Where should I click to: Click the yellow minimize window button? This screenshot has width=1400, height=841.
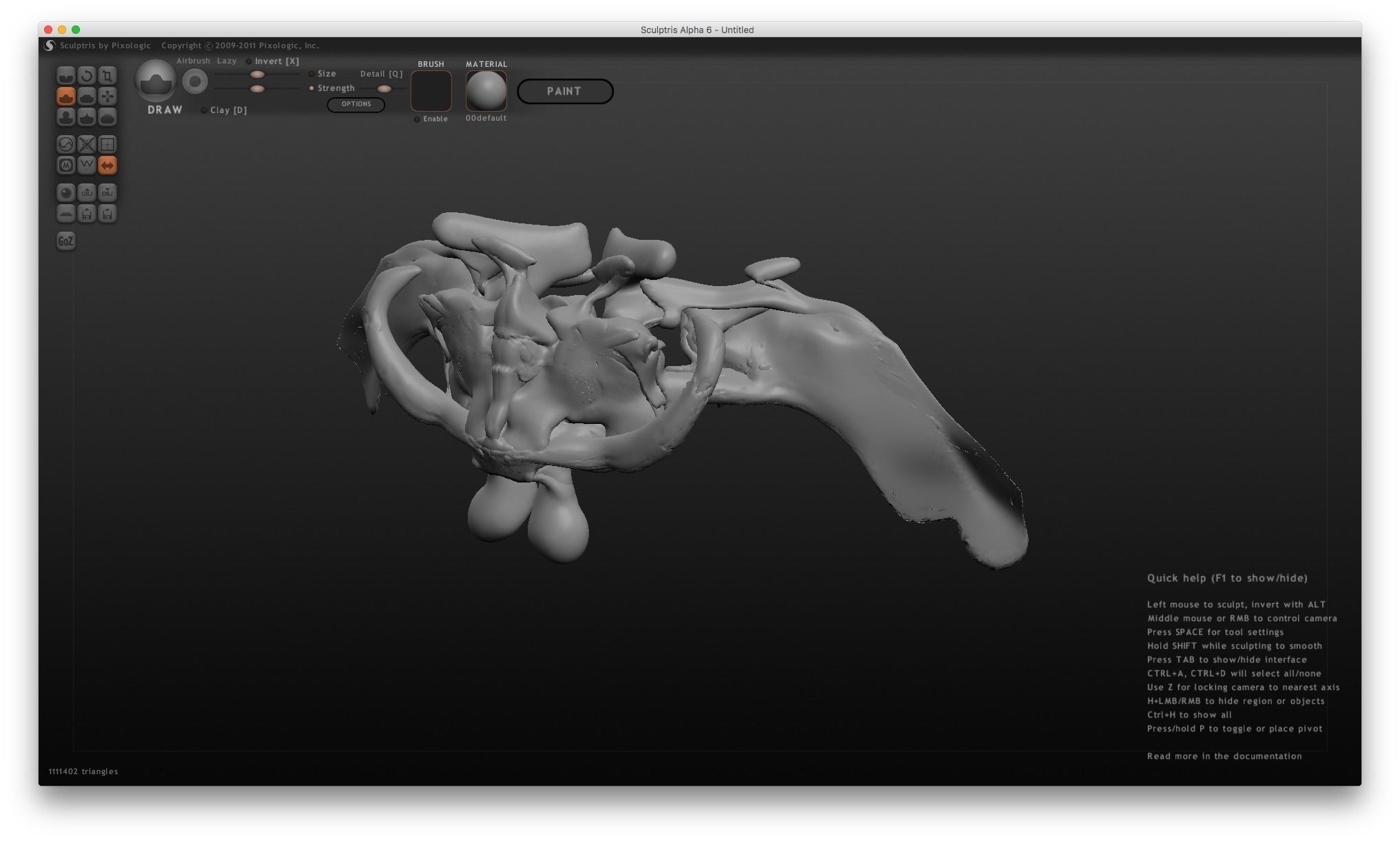click(x=62, y=30)
